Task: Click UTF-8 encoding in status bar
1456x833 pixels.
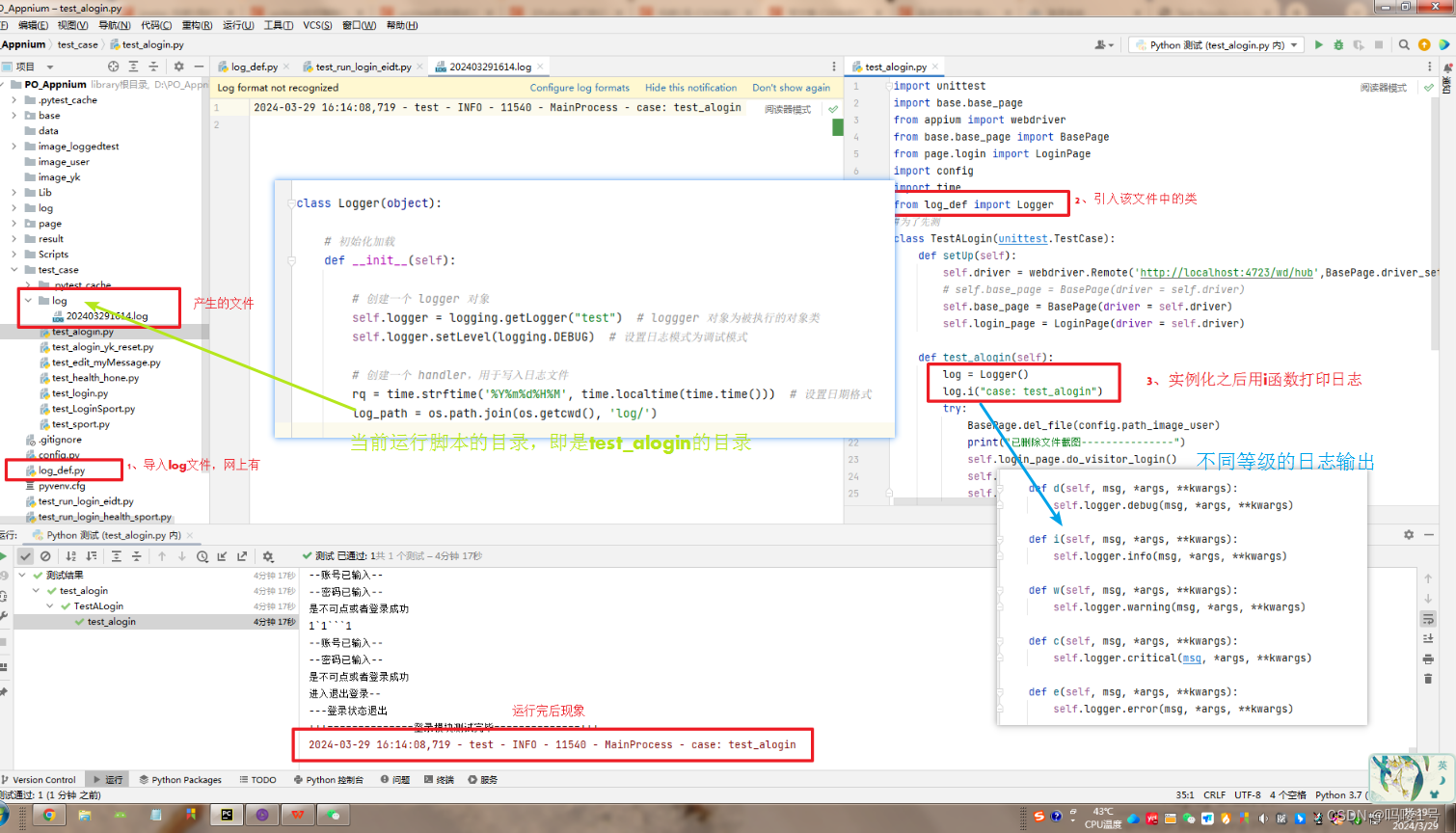Action: point(1248,795)
